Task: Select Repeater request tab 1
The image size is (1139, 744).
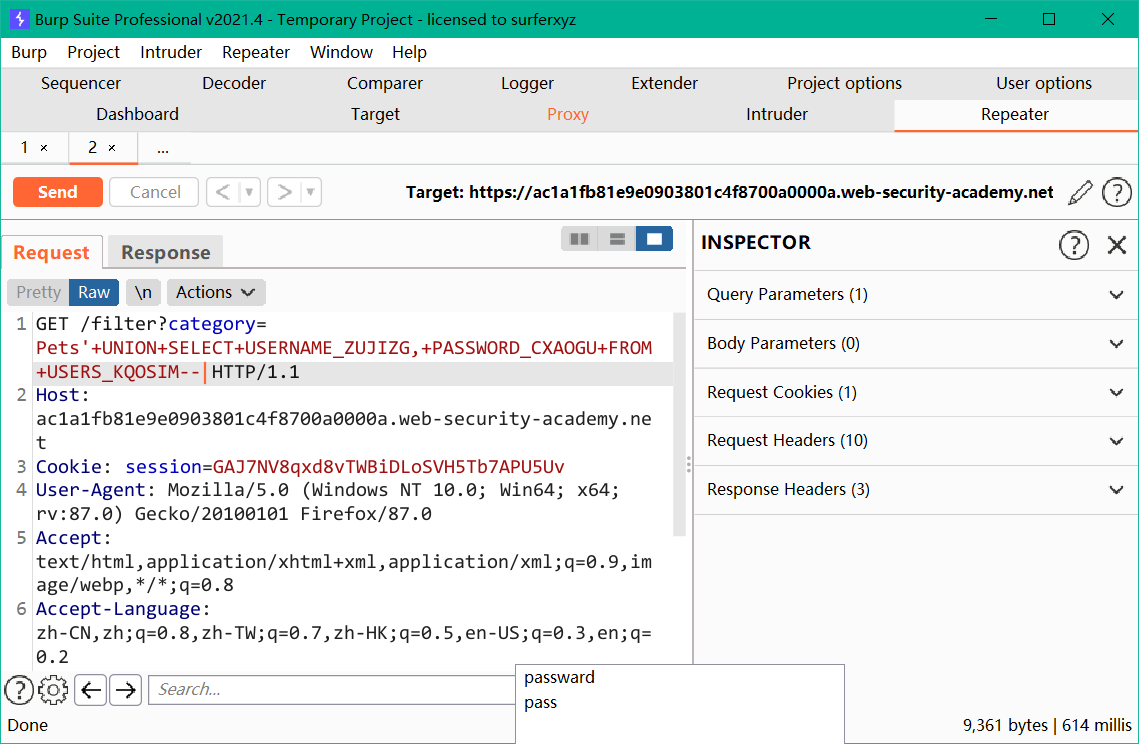Action: pyautogui.click(x=25, y=148)
